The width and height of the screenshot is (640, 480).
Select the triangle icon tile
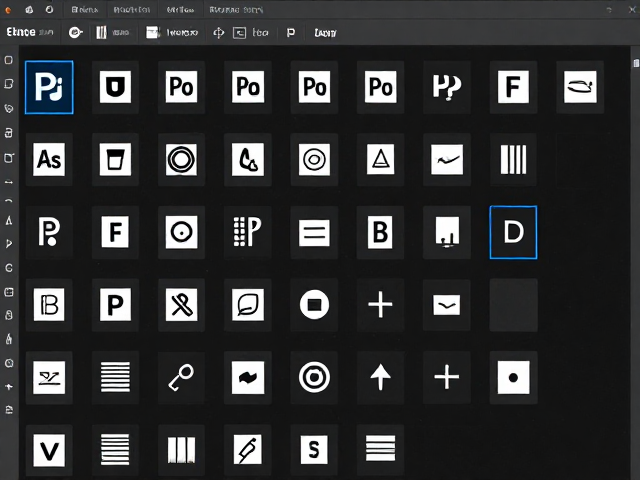pos(380,160)
